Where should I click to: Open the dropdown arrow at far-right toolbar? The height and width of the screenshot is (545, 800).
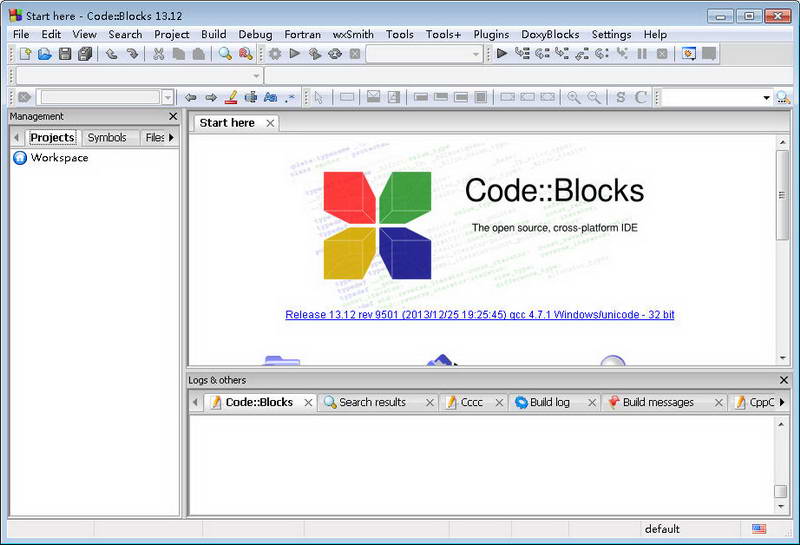[x=766, y=97]
